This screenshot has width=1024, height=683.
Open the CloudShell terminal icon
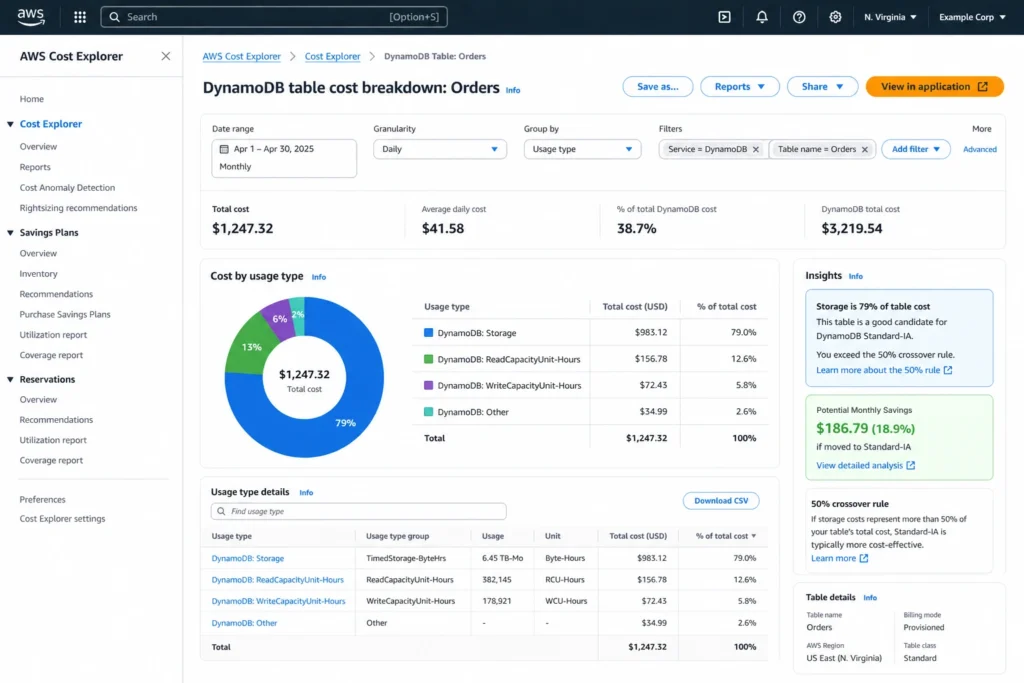tap(723, 16)
